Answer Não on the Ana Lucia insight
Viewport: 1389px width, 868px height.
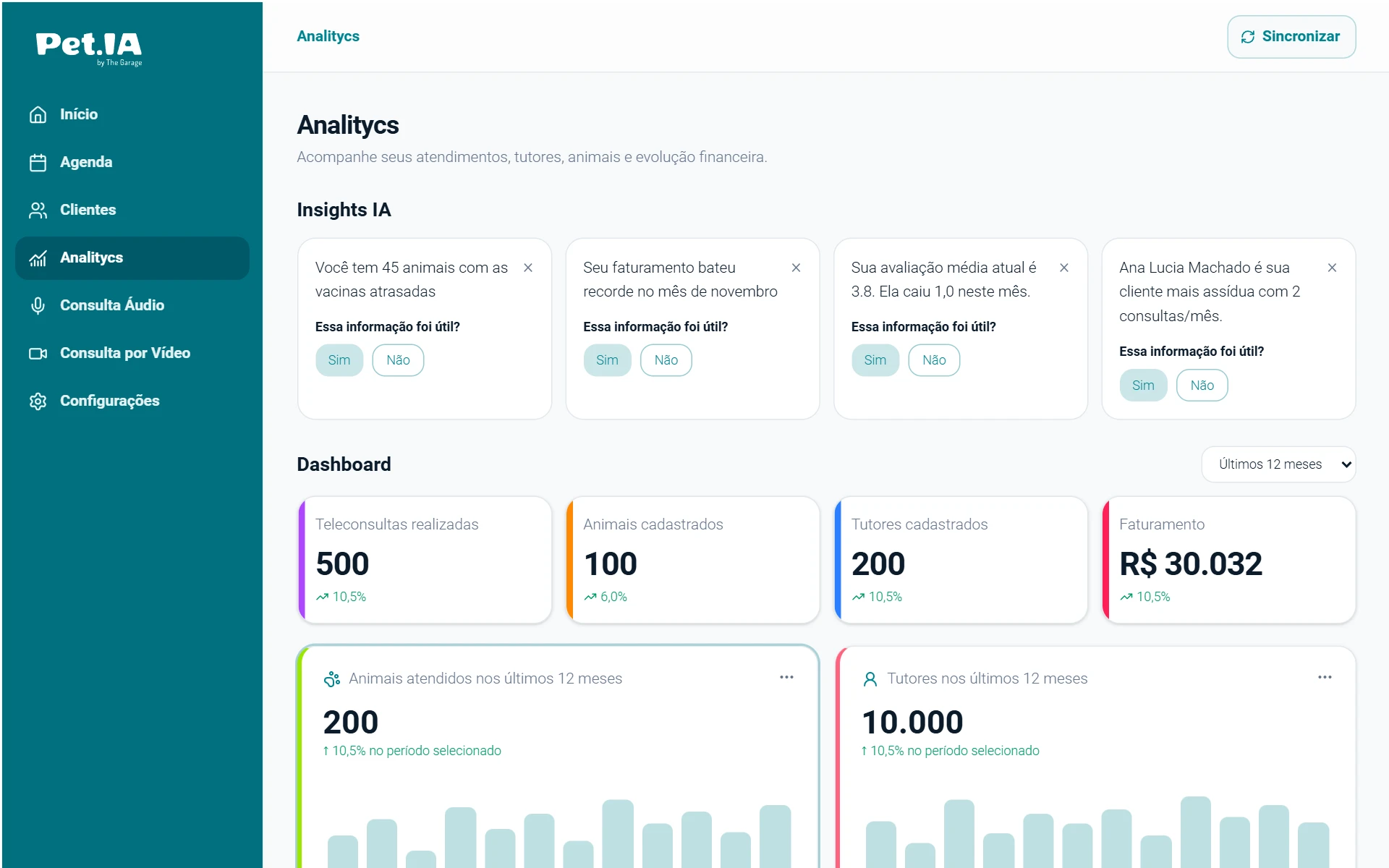pos(1202,386)
